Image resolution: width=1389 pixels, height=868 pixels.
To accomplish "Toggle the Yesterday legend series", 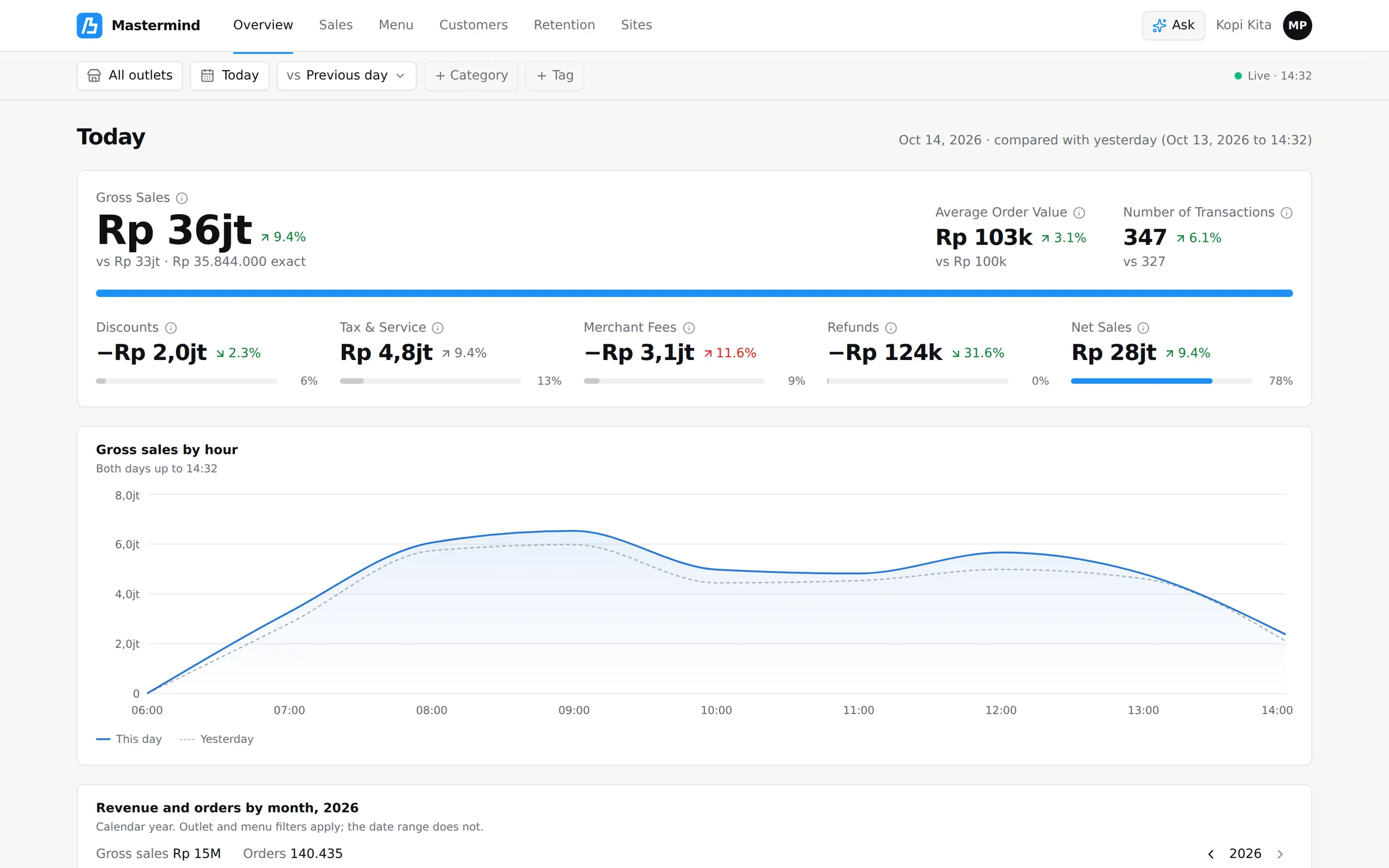I will pos(216,739).
